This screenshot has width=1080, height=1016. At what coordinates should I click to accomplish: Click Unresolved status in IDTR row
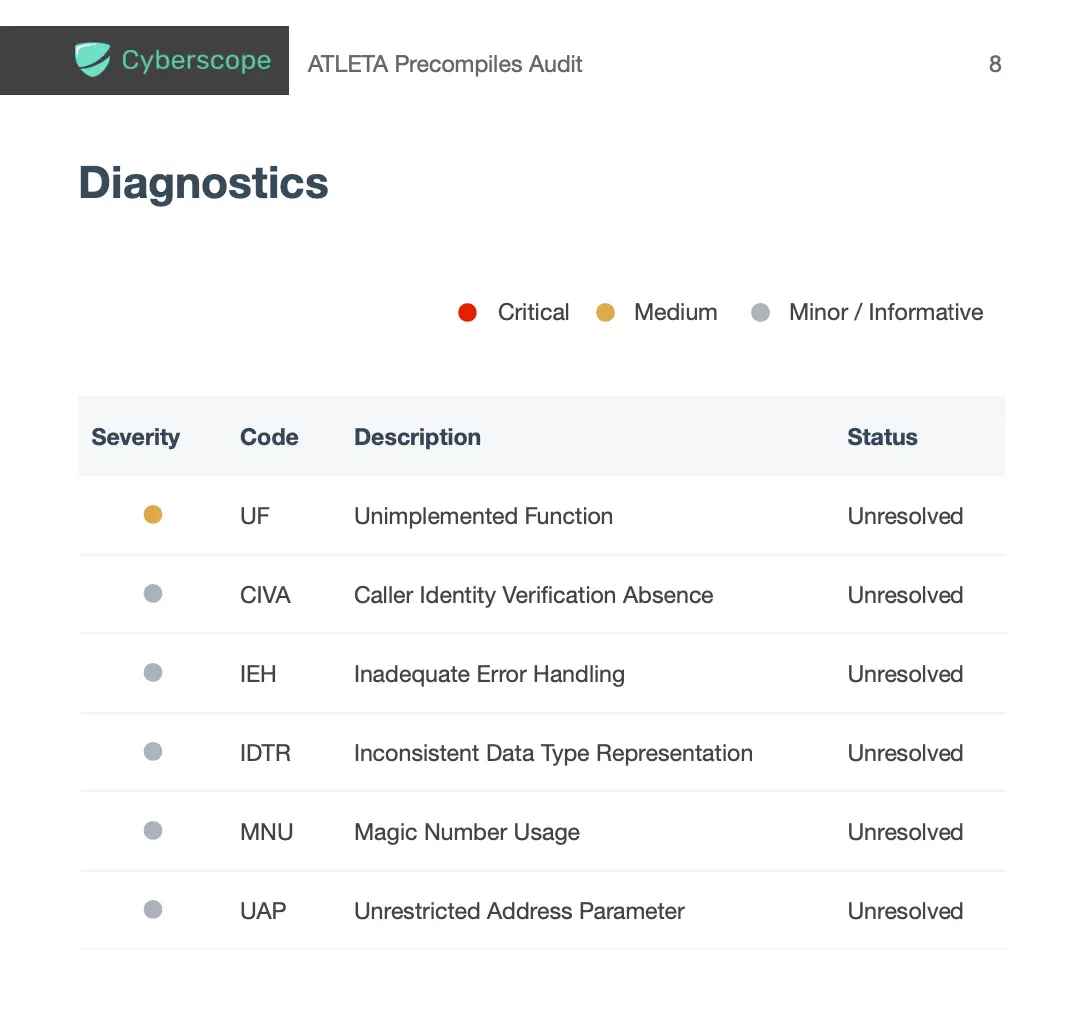(905, 753)
